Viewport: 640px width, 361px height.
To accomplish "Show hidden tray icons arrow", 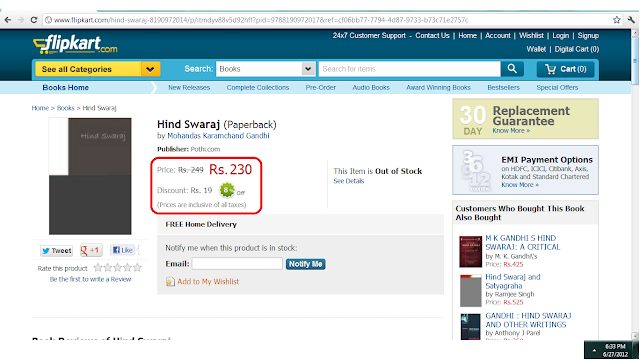I will (x=594, y=350).
